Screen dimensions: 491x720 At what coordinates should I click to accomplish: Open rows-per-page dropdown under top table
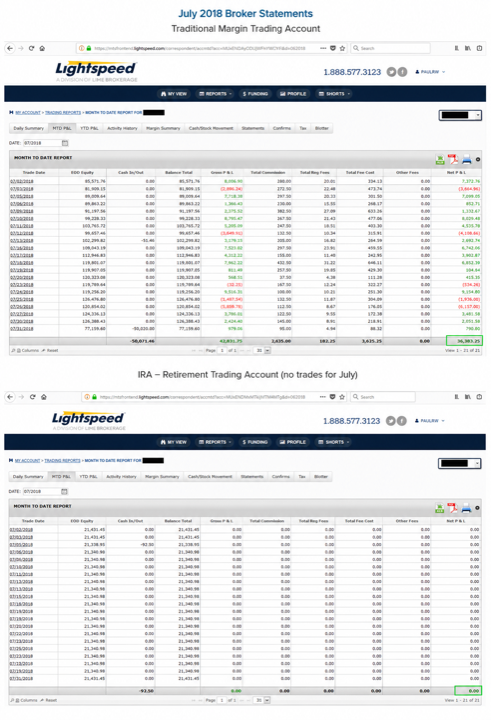click(263, 350)
